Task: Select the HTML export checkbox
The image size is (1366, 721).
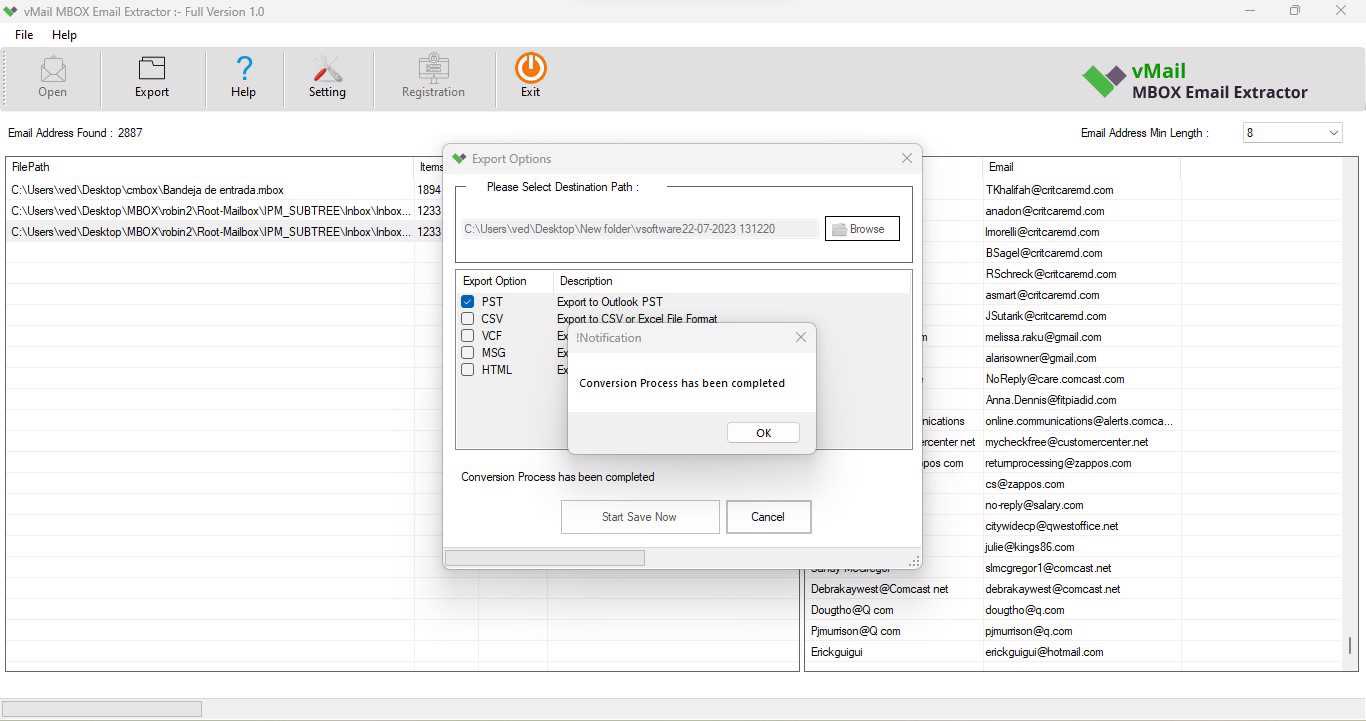Action: click(x=467, y=369)
